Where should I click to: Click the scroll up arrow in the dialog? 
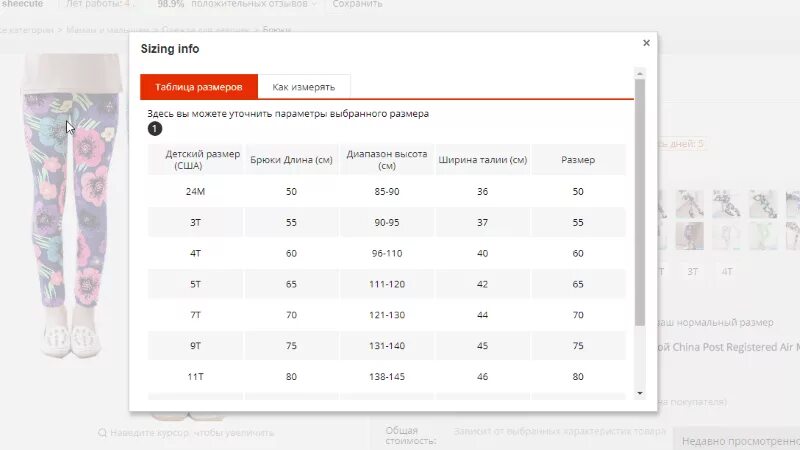click(x=640, y=74)
